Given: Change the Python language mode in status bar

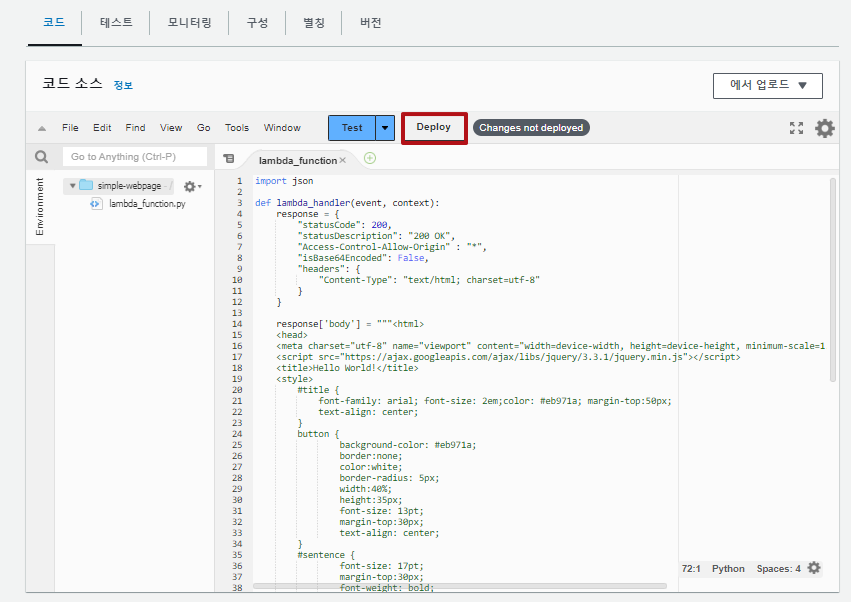Looking at the screenshot, I should point(728,568).
